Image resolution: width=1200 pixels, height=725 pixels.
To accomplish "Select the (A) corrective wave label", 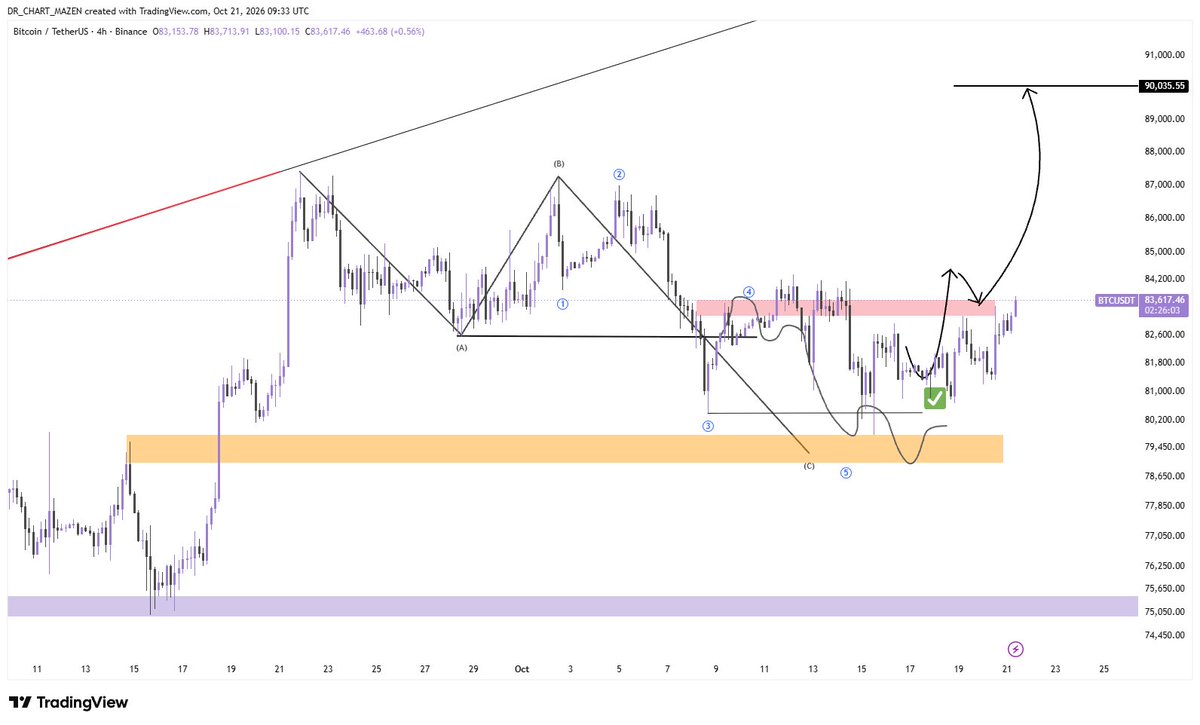I will [x=461, y=348].
